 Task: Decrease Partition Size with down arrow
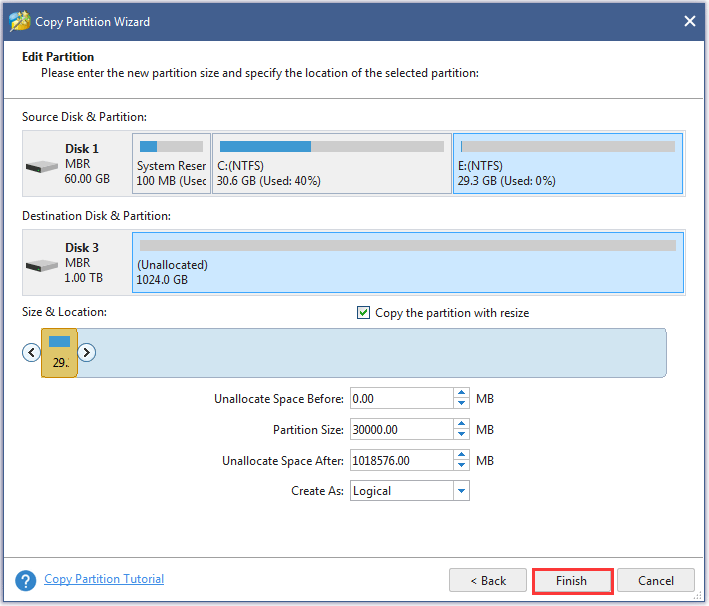click(461, 434)
